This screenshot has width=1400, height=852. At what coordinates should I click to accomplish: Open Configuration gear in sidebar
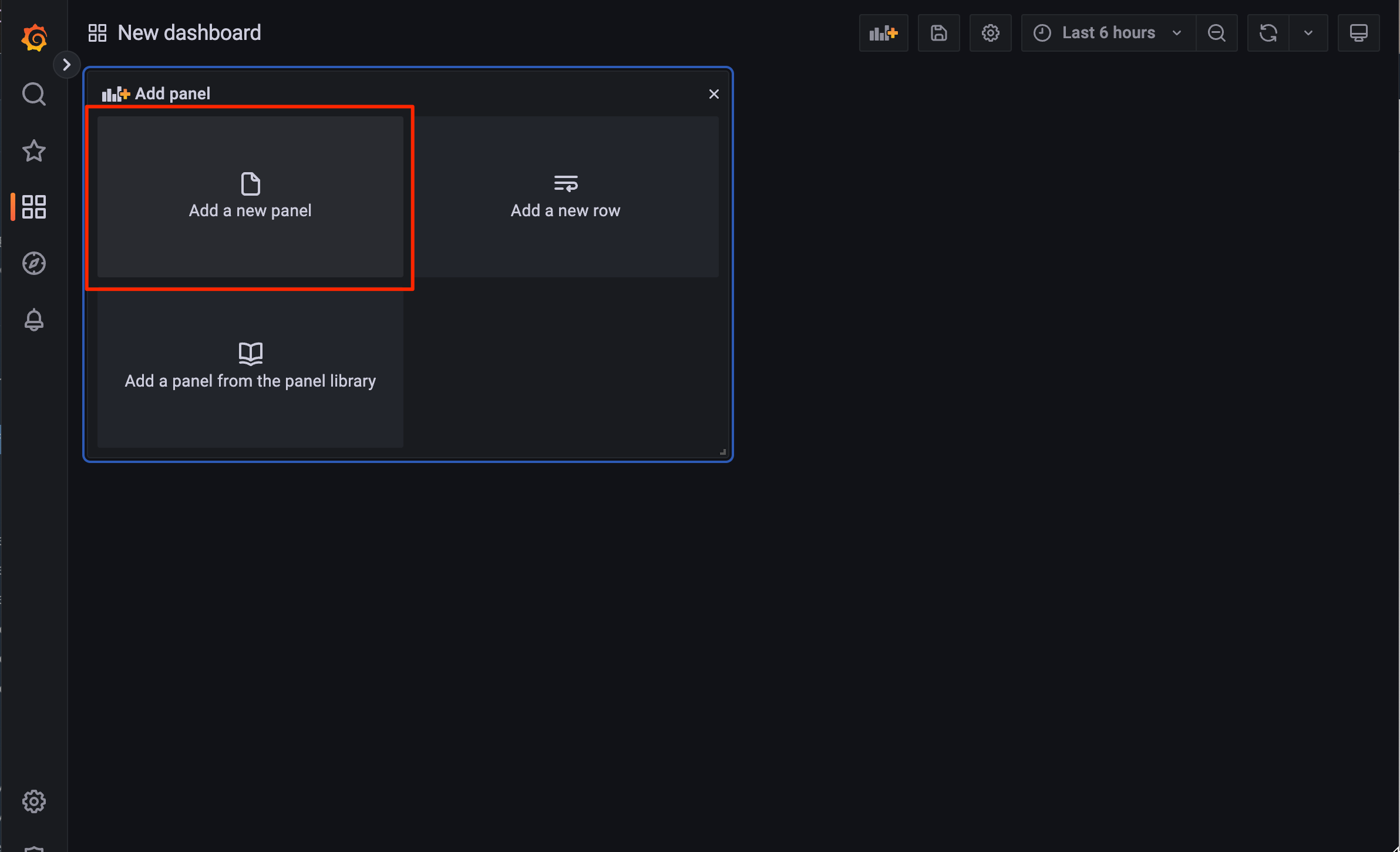[34, 801]
